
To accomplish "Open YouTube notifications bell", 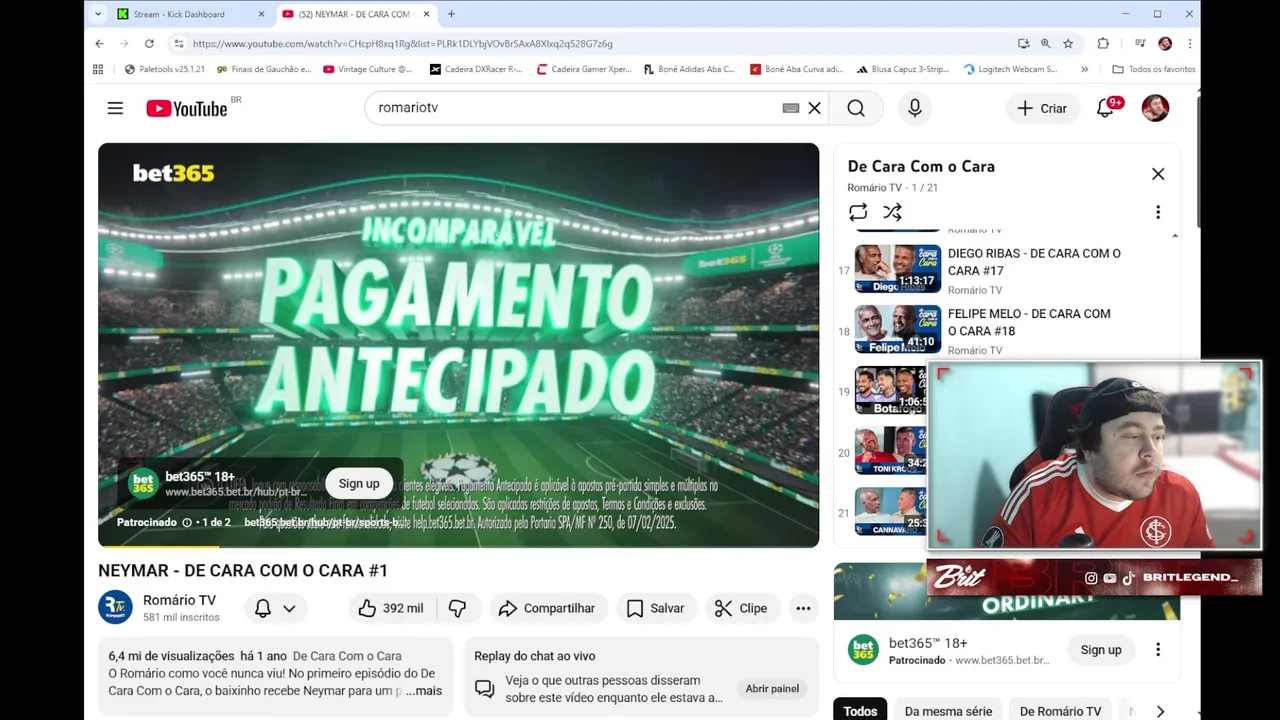I will [1106, 108].
